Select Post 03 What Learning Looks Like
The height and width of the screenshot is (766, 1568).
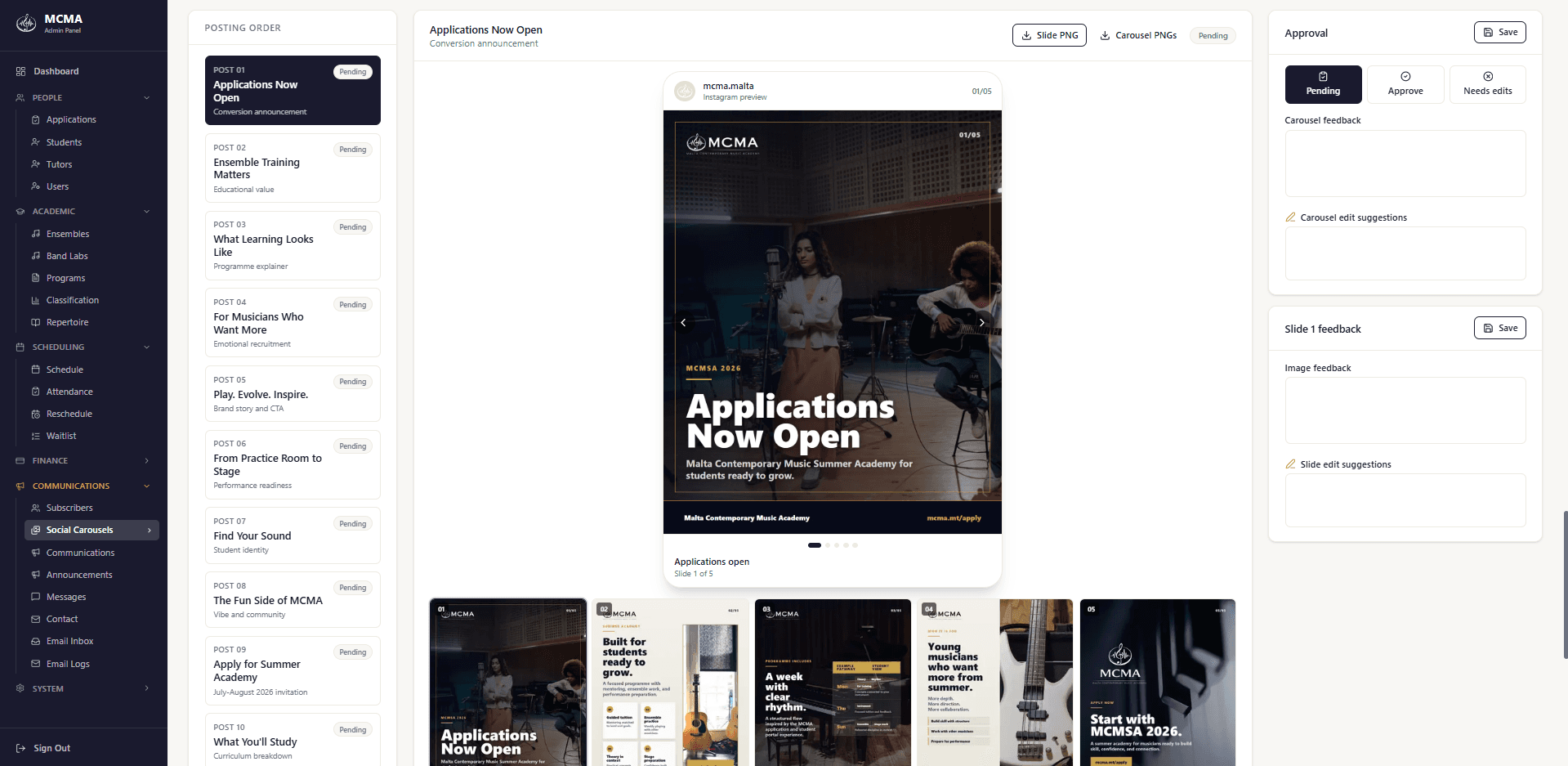tap(293, 245)
